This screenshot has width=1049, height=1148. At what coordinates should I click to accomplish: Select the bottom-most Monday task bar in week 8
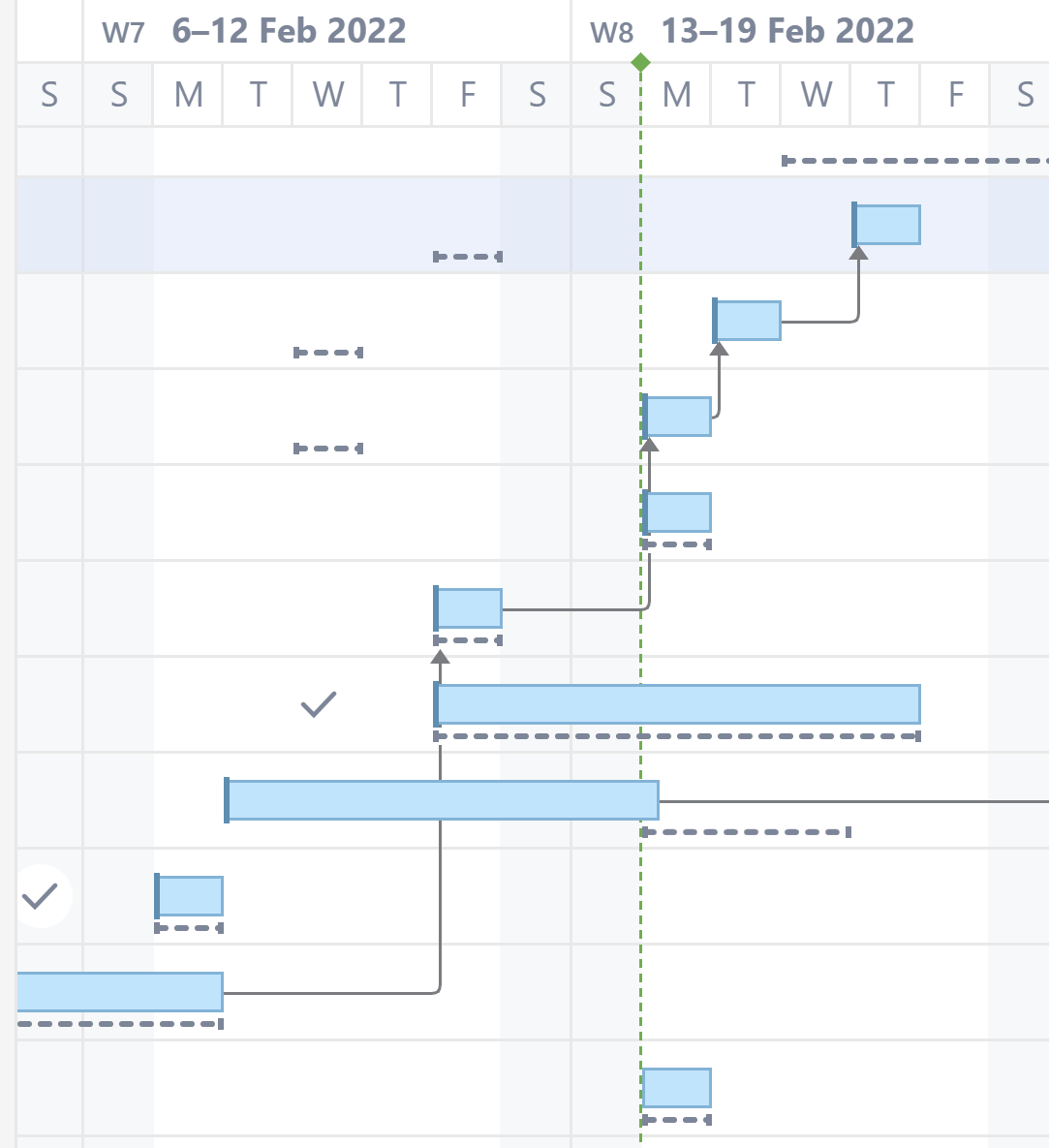[x=677, y=1088]
